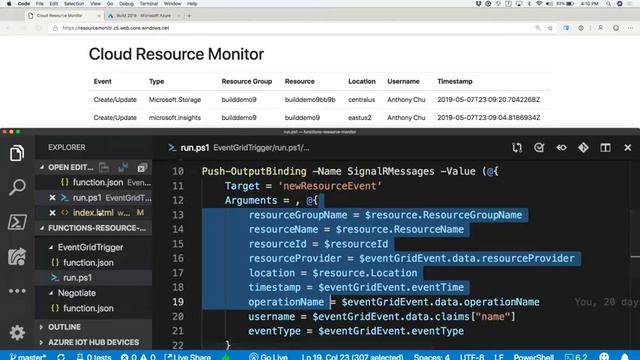Click the new untitled file icon in Open Editors
This screenshot has height=360, width=640.
click(x=104, y=167)
